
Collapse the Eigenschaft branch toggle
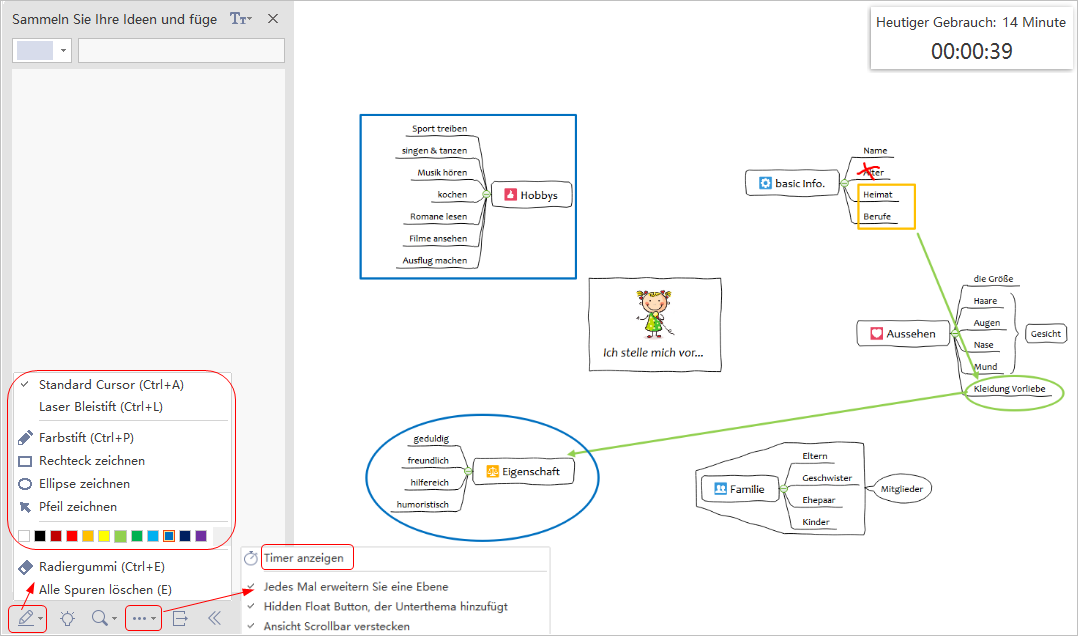click(x=468, y=472)
